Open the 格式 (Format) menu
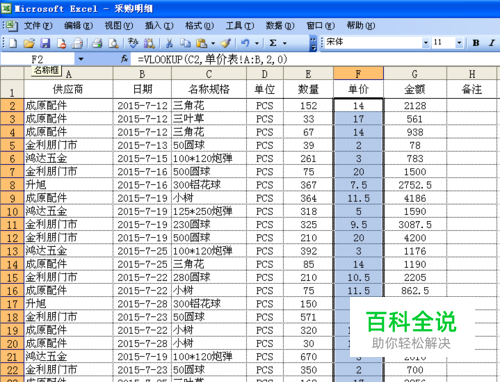Image resolution: width=500 pixels, height=382 pixels. point(200,25)
